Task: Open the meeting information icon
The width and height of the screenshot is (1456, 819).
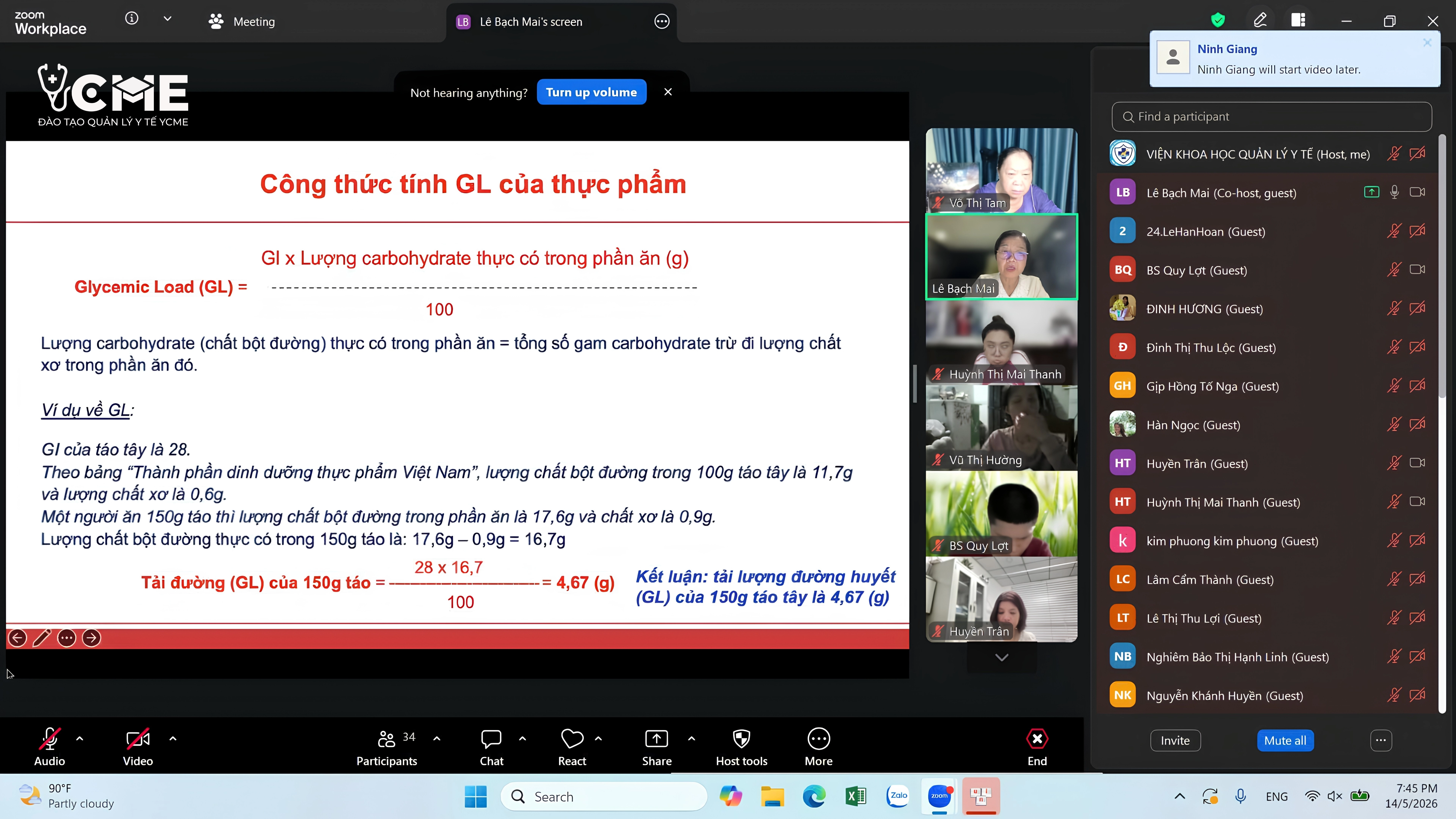Action: [132, 19]
